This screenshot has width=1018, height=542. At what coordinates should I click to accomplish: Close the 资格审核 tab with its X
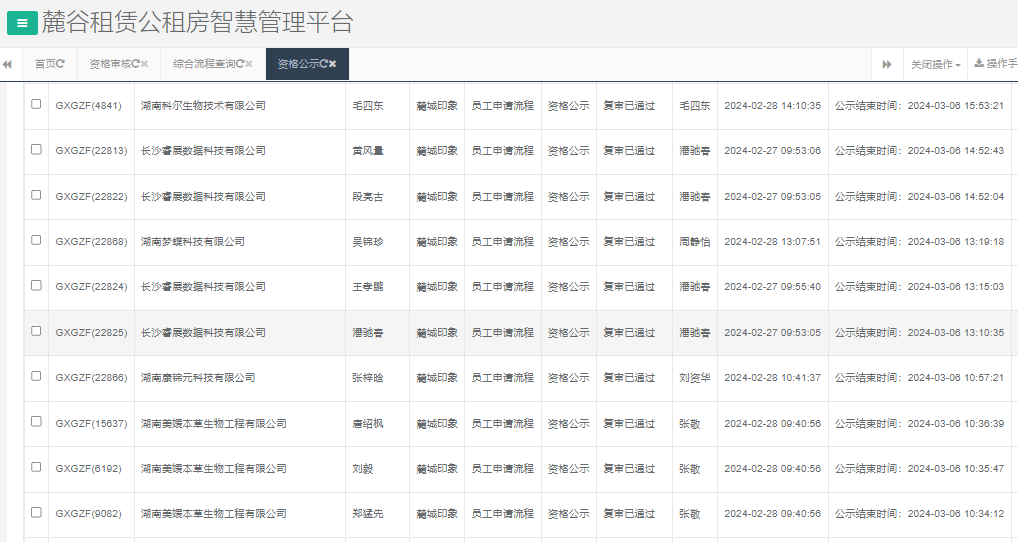(145, 64)
